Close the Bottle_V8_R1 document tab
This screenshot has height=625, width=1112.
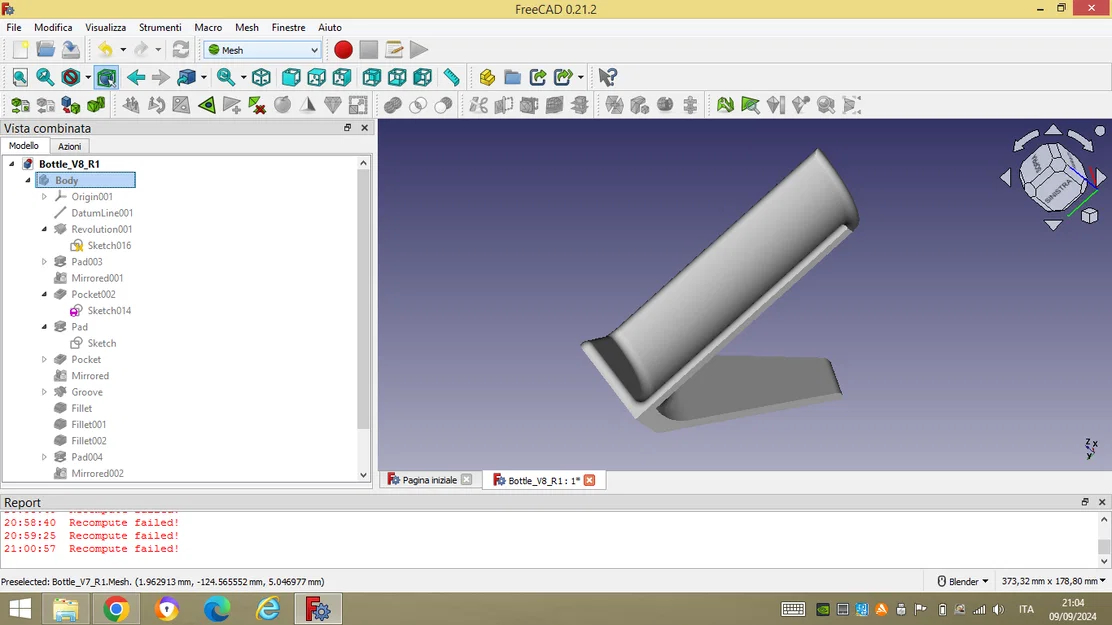[589, 480]
